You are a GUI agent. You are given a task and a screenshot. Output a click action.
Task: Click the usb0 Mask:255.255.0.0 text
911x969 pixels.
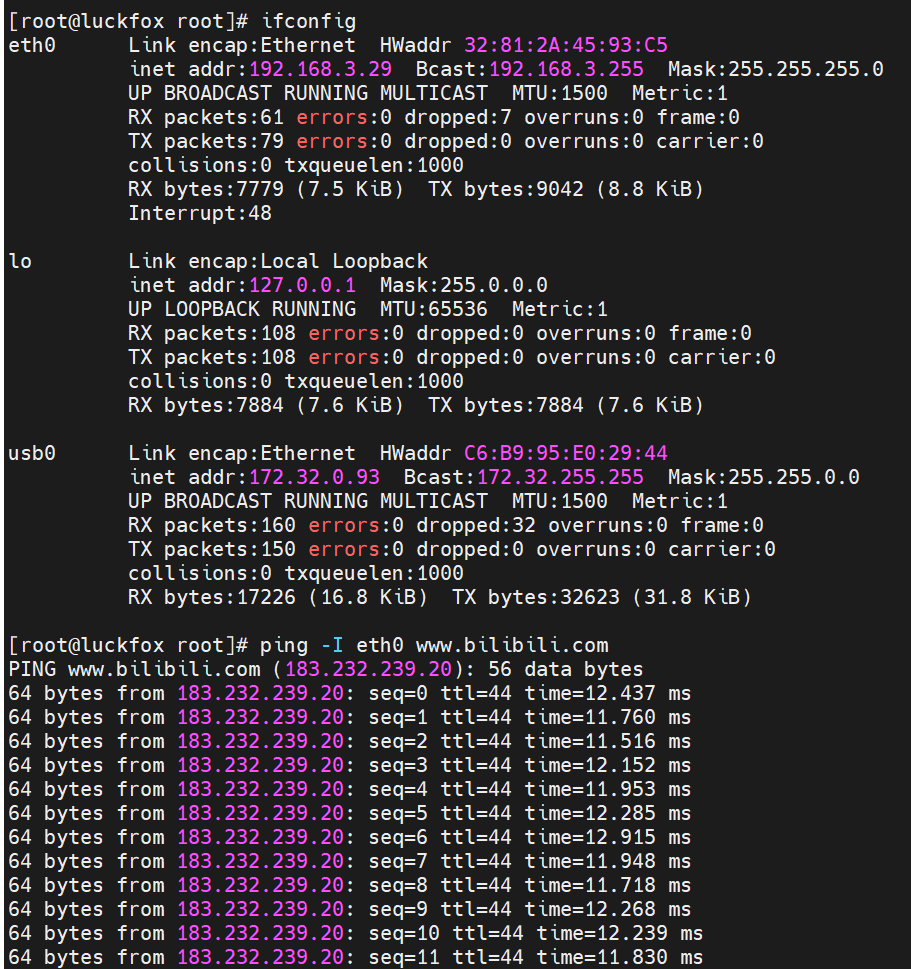pos(763,477)
